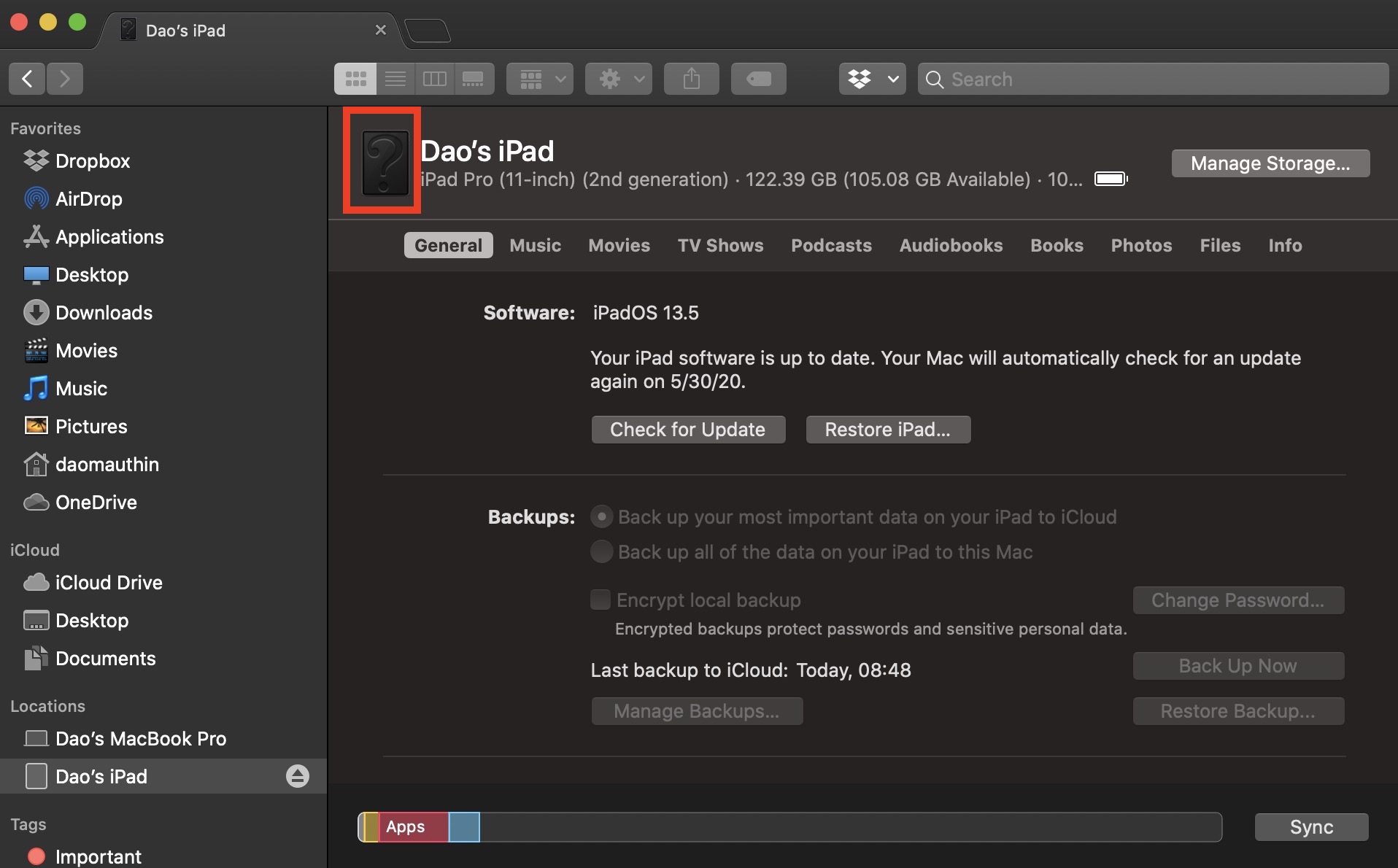This screenshot has width=1398, height=868.
Task: Switch to the Info tab
Action: (x=1286, y=245)
